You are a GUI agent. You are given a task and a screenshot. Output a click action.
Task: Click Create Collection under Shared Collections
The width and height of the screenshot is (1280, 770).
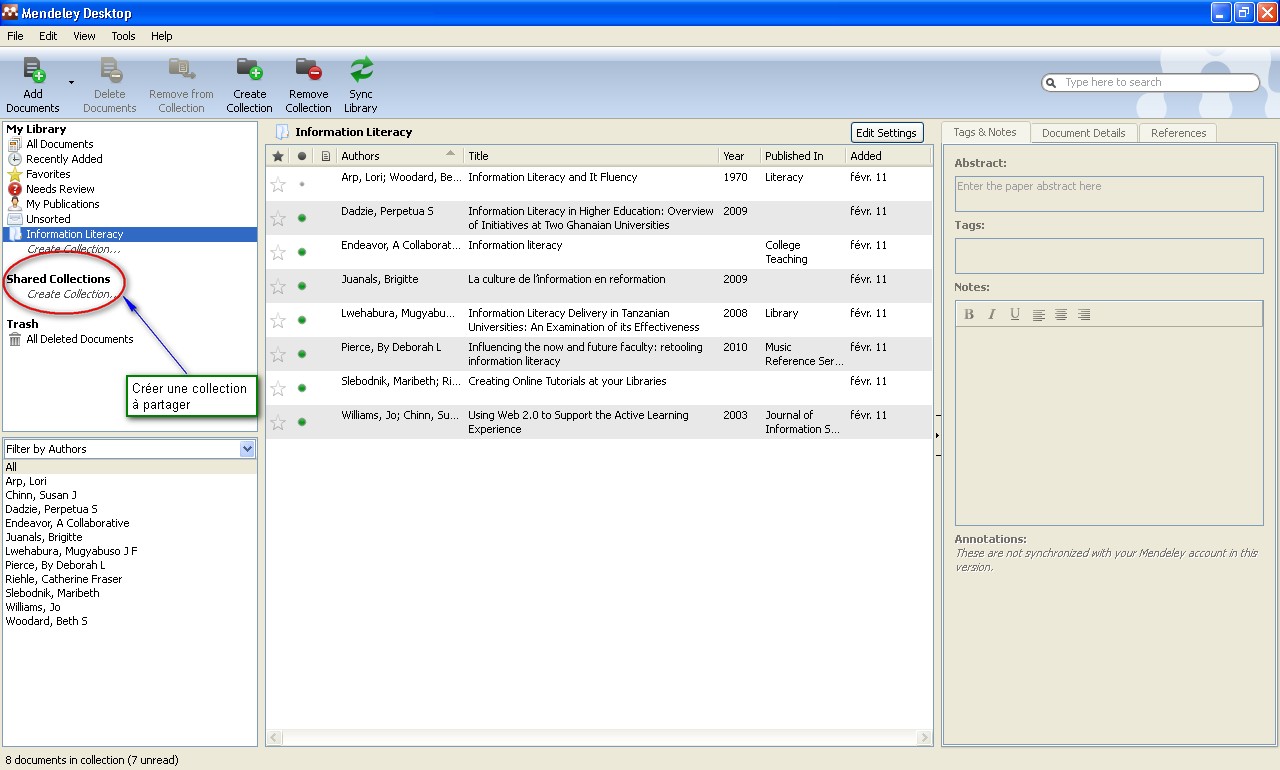click(72, 294)
